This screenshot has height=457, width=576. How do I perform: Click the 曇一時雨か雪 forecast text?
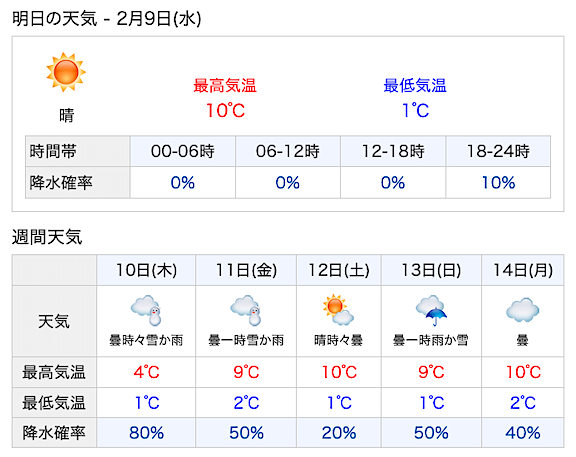(431, 340)
